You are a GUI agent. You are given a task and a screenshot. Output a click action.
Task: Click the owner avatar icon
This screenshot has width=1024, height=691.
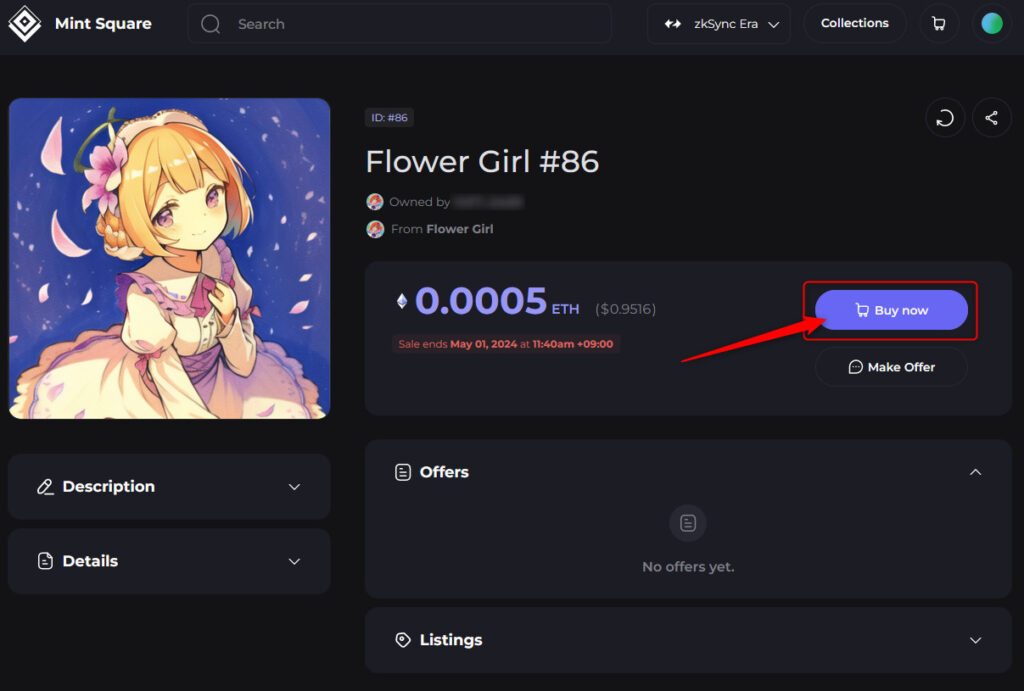point(375,202)
